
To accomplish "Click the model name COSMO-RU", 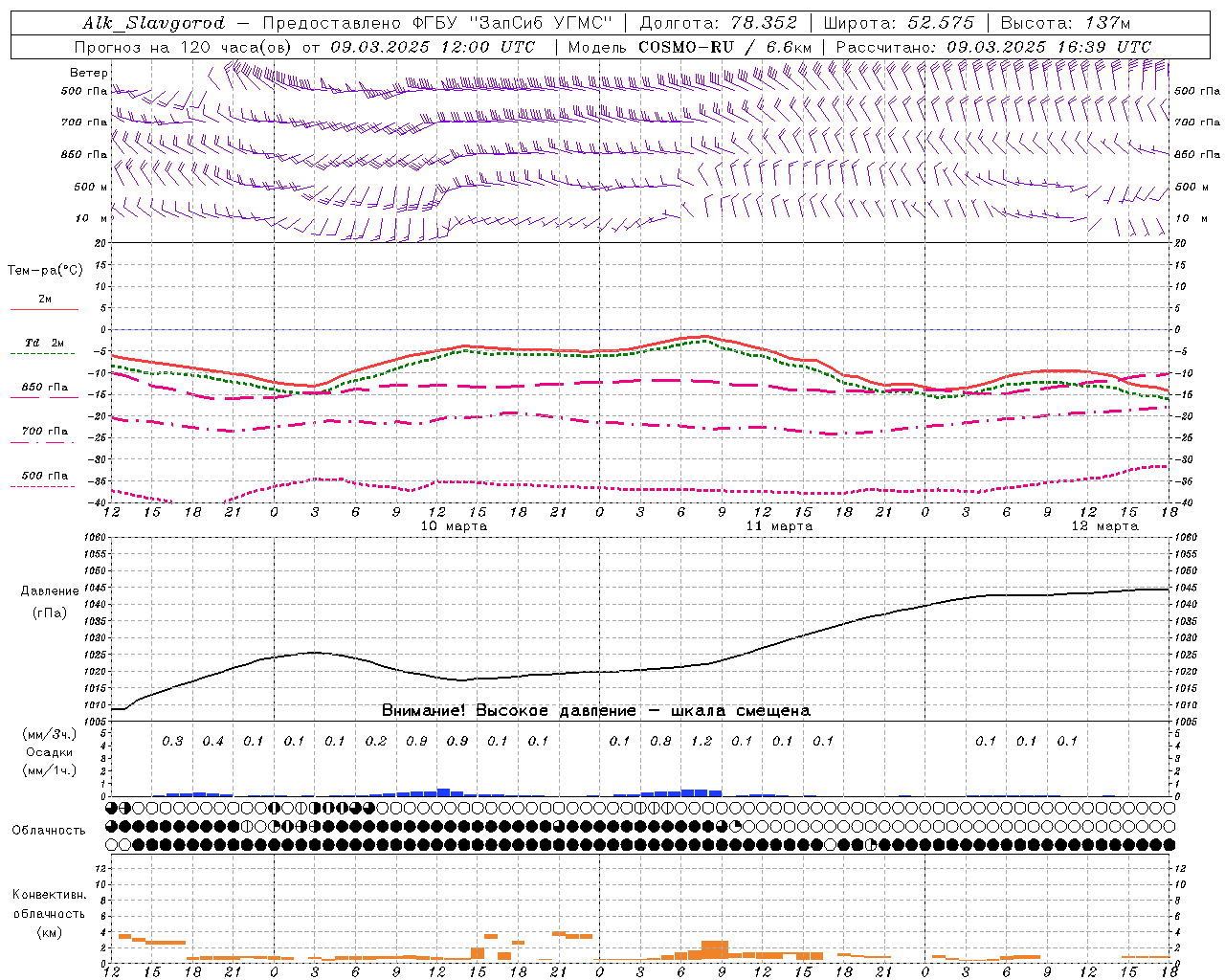I will [x=686, y=47].
